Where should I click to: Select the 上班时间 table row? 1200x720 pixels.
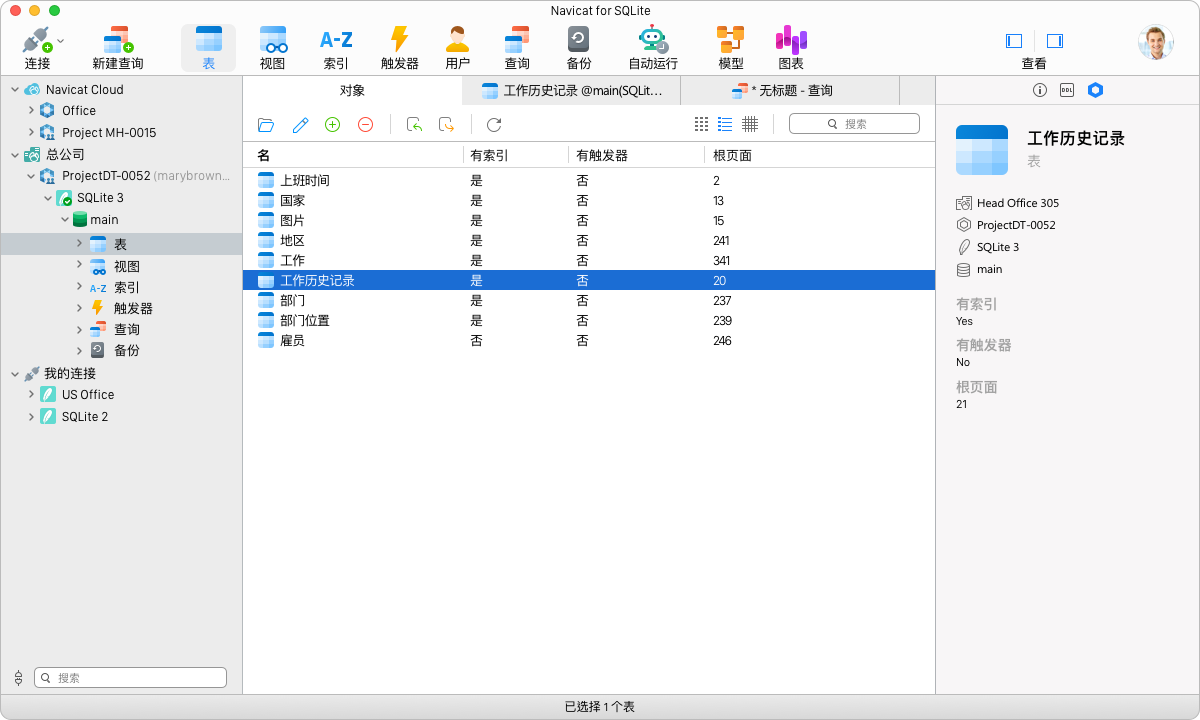[x=589, y=180]
